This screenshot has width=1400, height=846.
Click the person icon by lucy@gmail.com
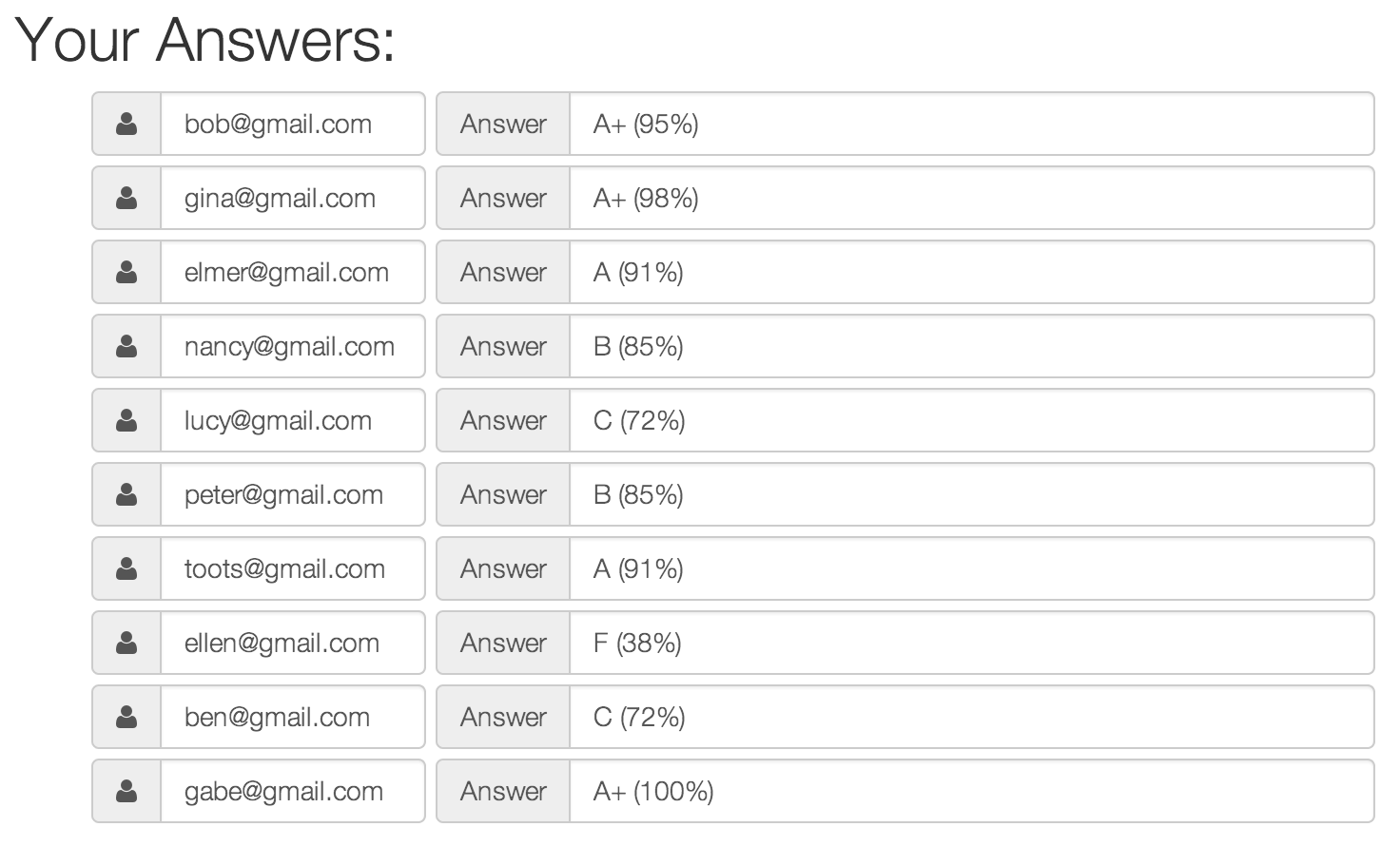[x=126, y=420]
